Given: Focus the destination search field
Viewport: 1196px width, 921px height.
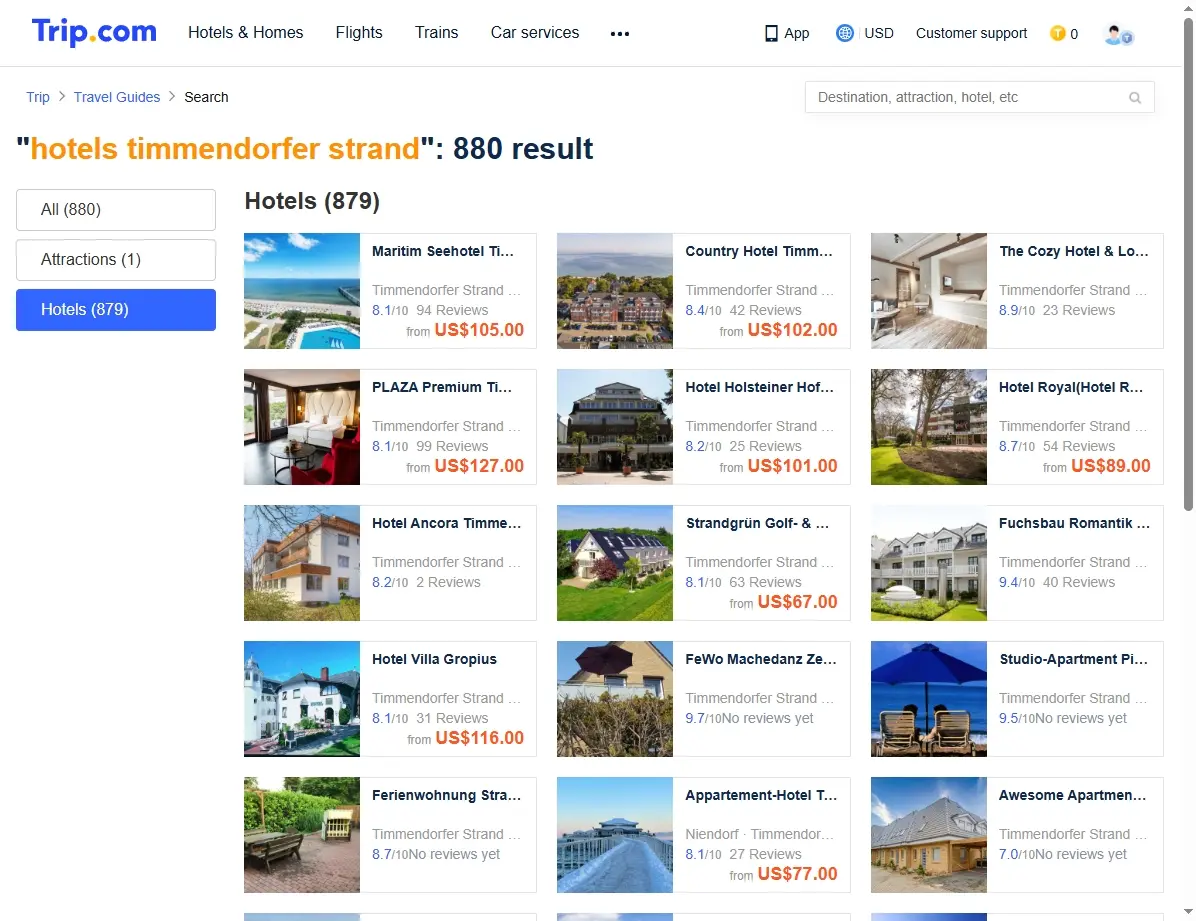Looking at the screenshot, I should pos(979,97).
